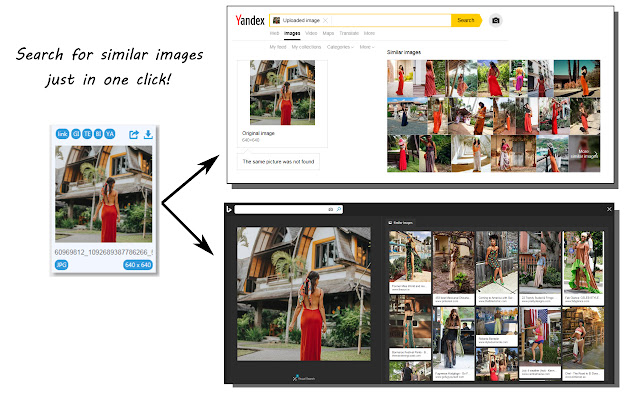Screen dimensions: 640x400
Task: Click the magnifier search icon in Bing box
Action: coord(338,209)
